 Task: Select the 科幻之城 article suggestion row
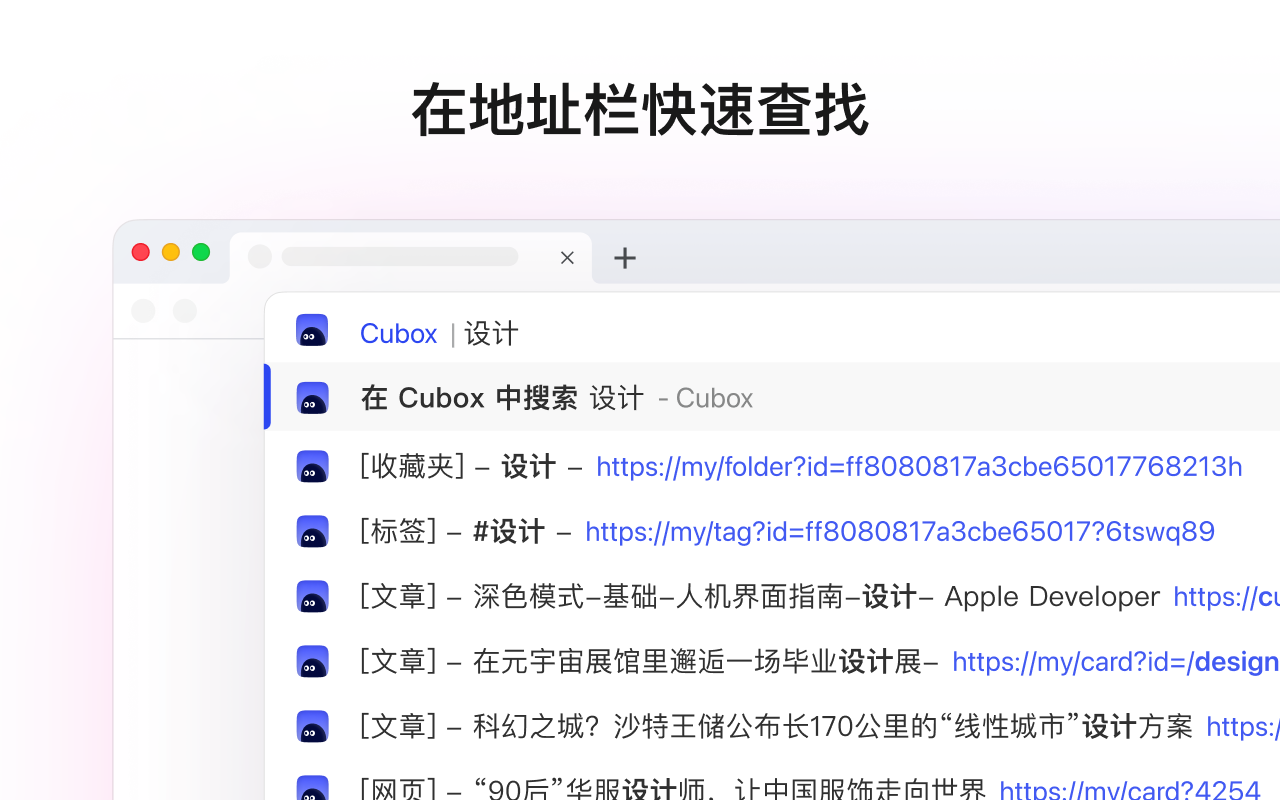[x=700, y=726]
